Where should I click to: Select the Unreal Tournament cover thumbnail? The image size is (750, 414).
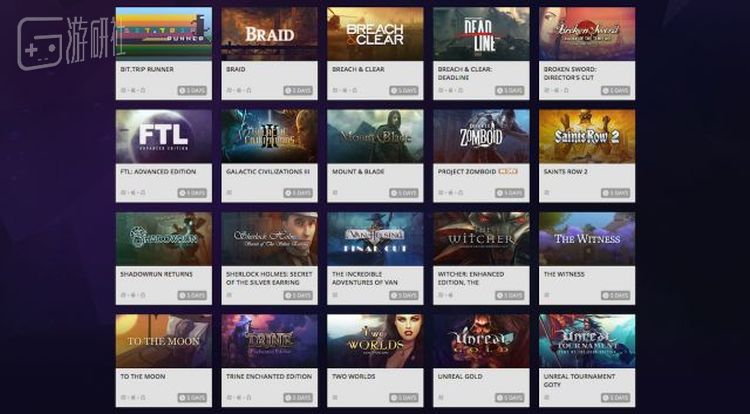587,341
